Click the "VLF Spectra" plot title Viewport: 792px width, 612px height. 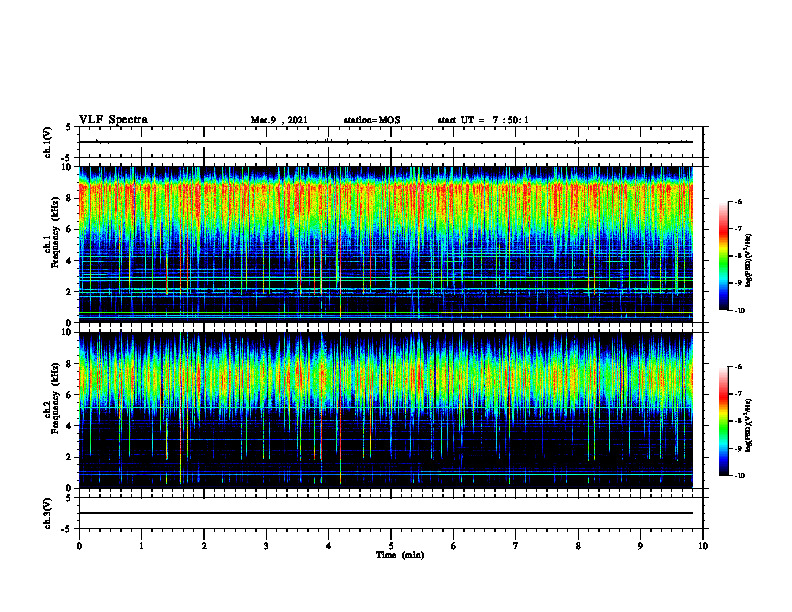(113, 120)
